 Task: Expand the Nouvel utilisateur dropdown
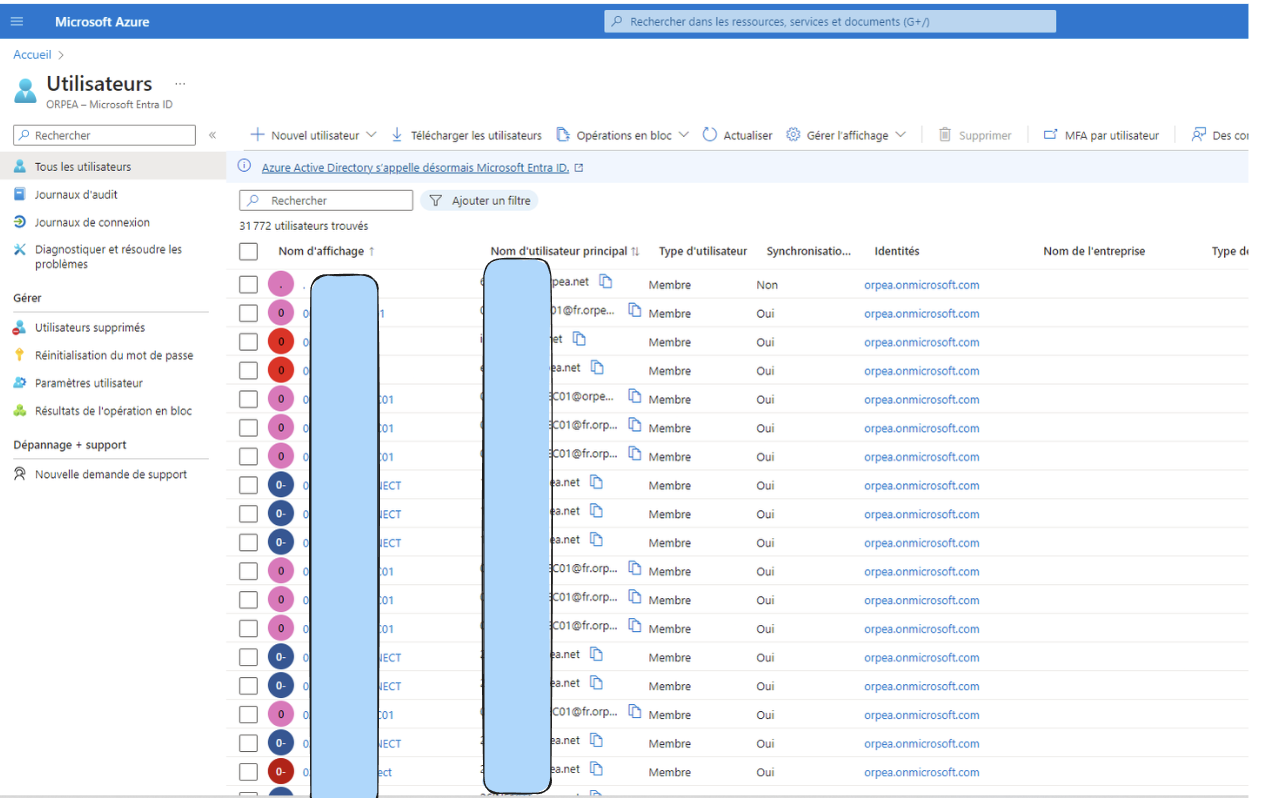coord(371,135)
